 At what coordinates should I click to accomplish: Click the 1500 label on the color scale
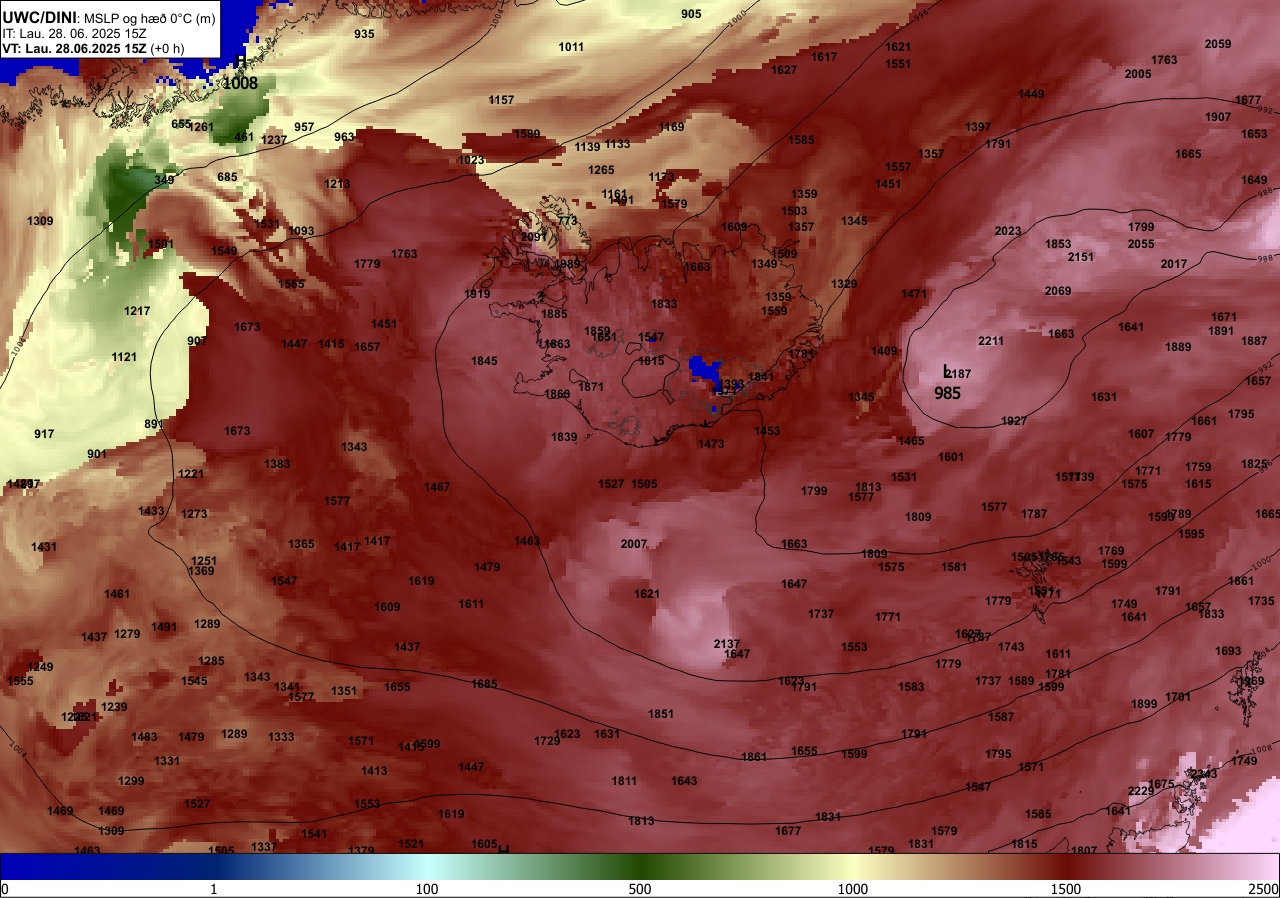pos(1066,889)
